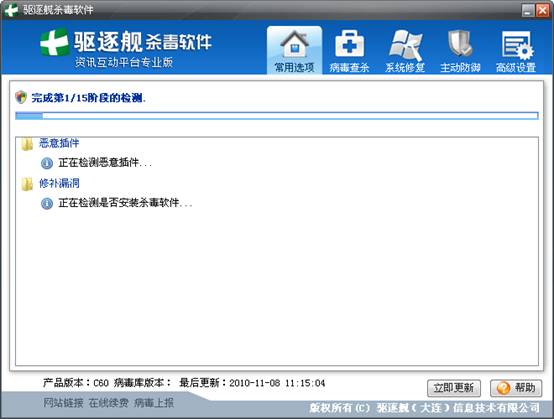Click the info icon next to 正在检测恶意插件
The width and height of the screenshot is (554, 419).
tap(47, 163)
